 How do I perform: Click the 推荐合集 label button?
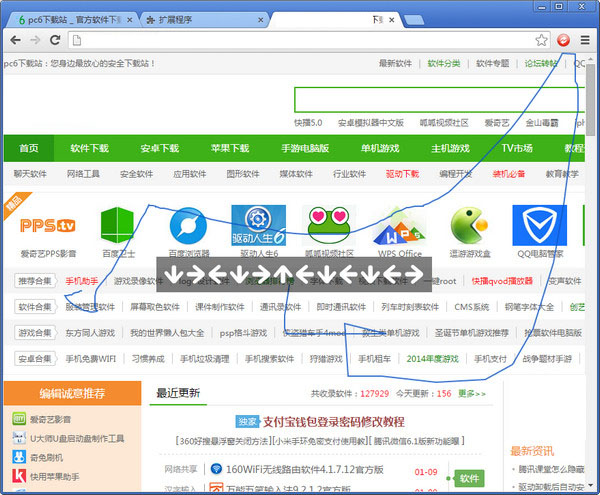35,281
